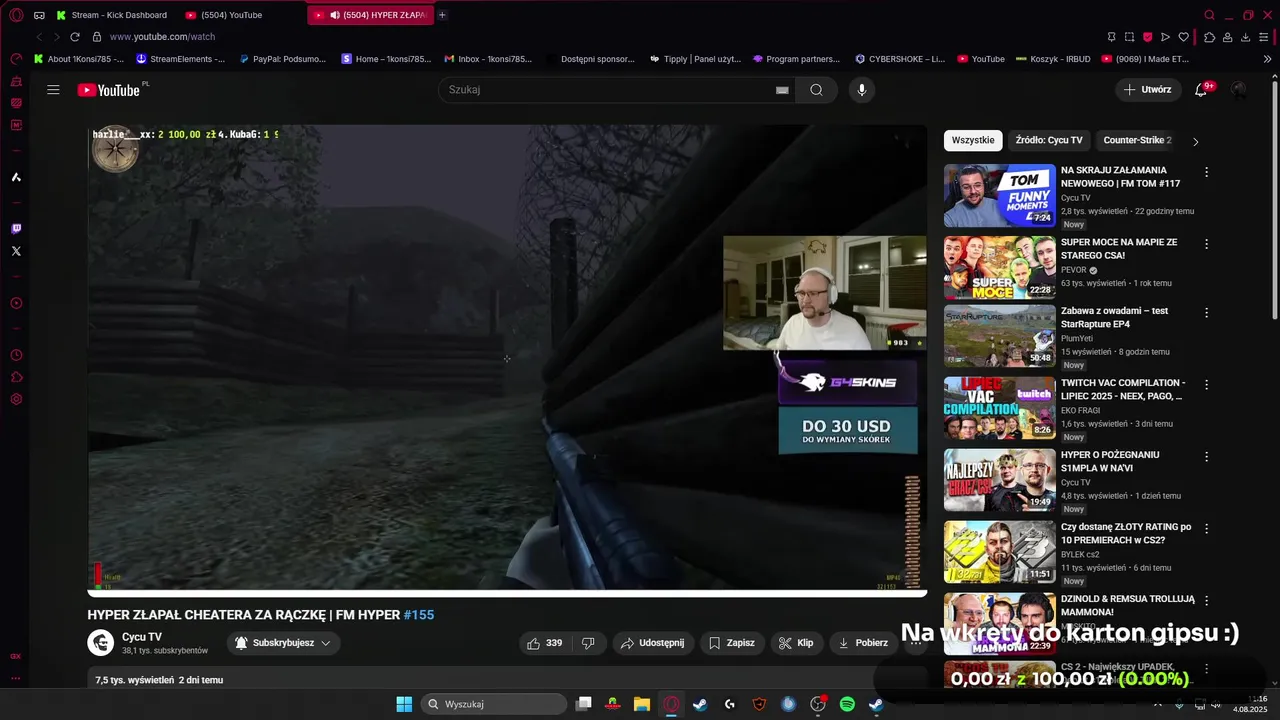Click the Pobierz download button
1280x720 pixels.
pos(863,643)
